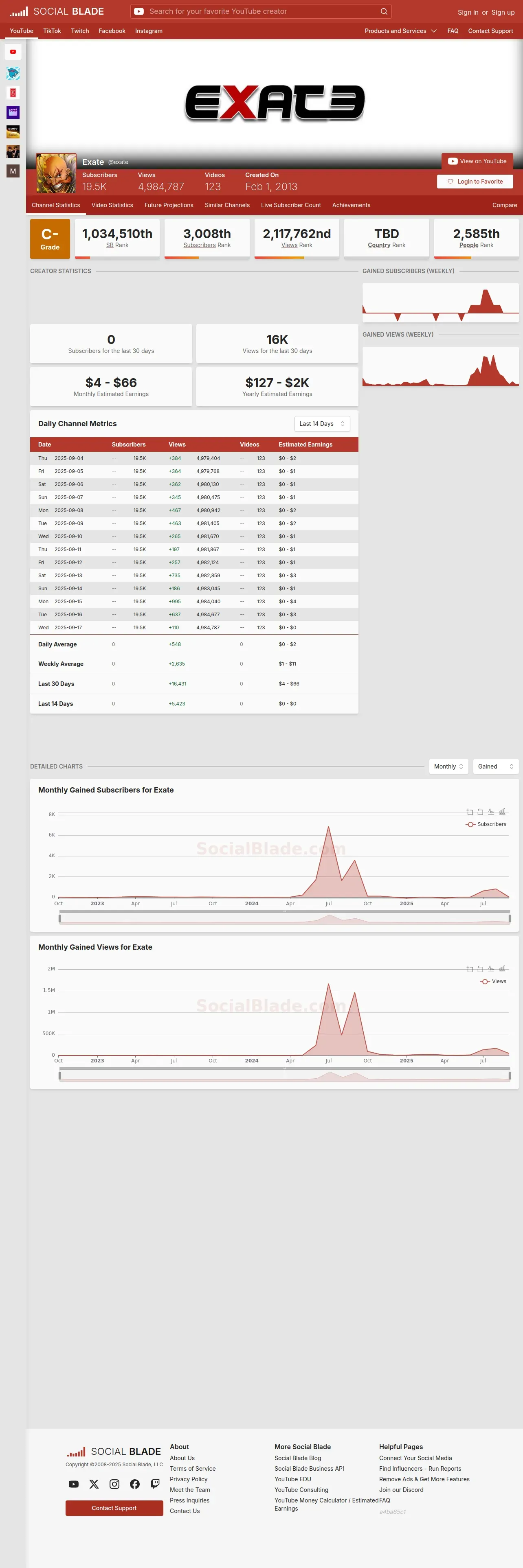
Task: Open the Monthly interval dropdown
Action: click(449, 766)
